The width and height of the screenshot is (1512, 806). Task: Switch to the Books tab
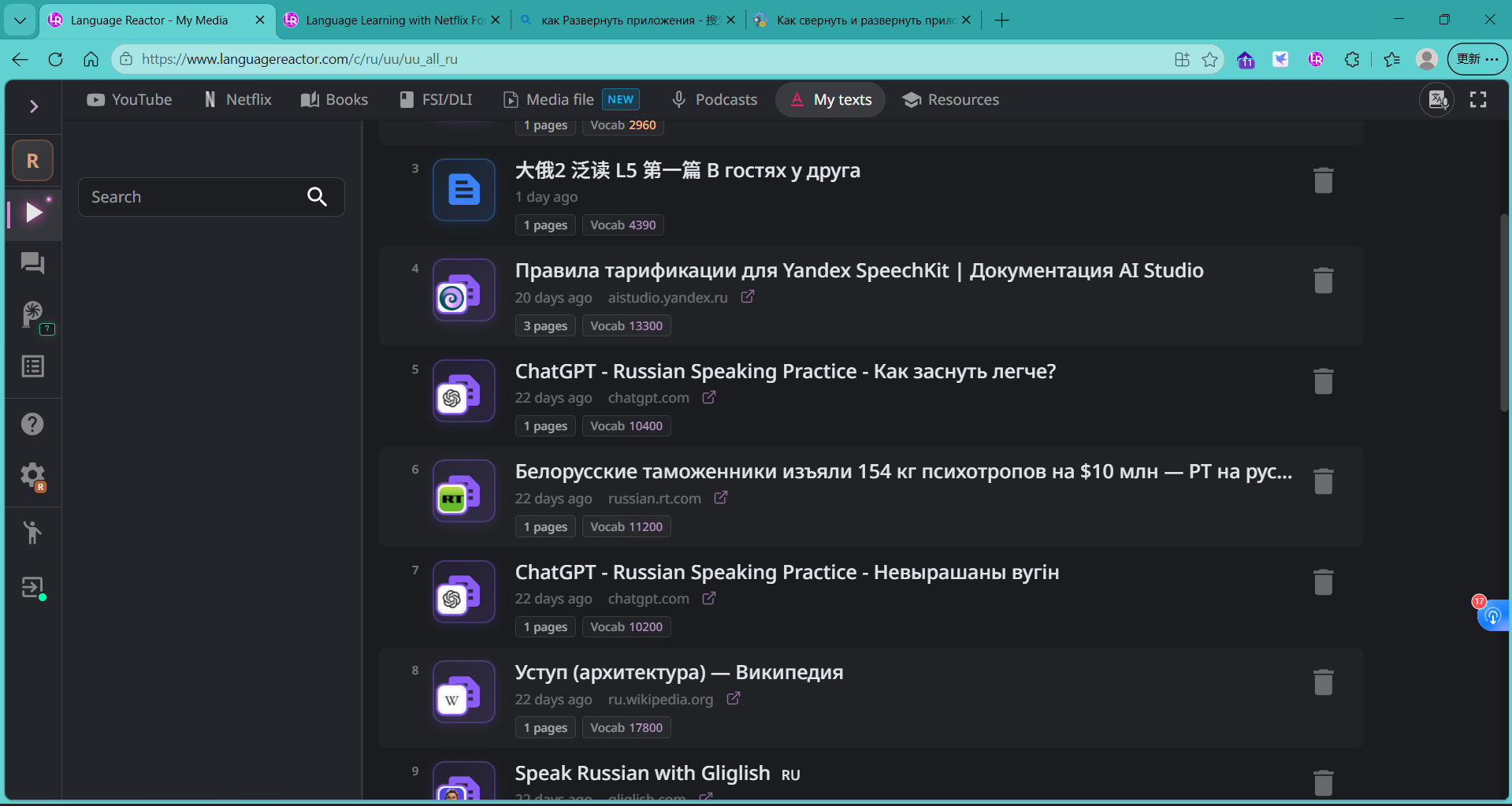pyautogui.click(x=334, y=100)
